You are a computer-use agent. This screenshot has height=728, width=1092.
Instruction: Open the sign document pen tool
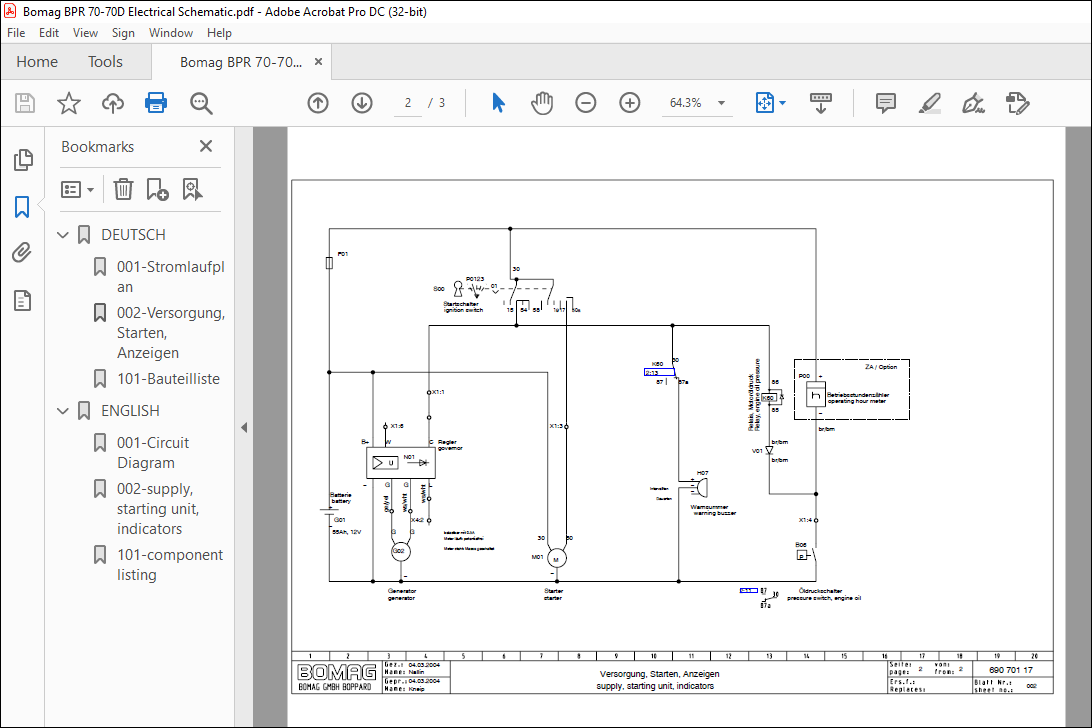973,103
